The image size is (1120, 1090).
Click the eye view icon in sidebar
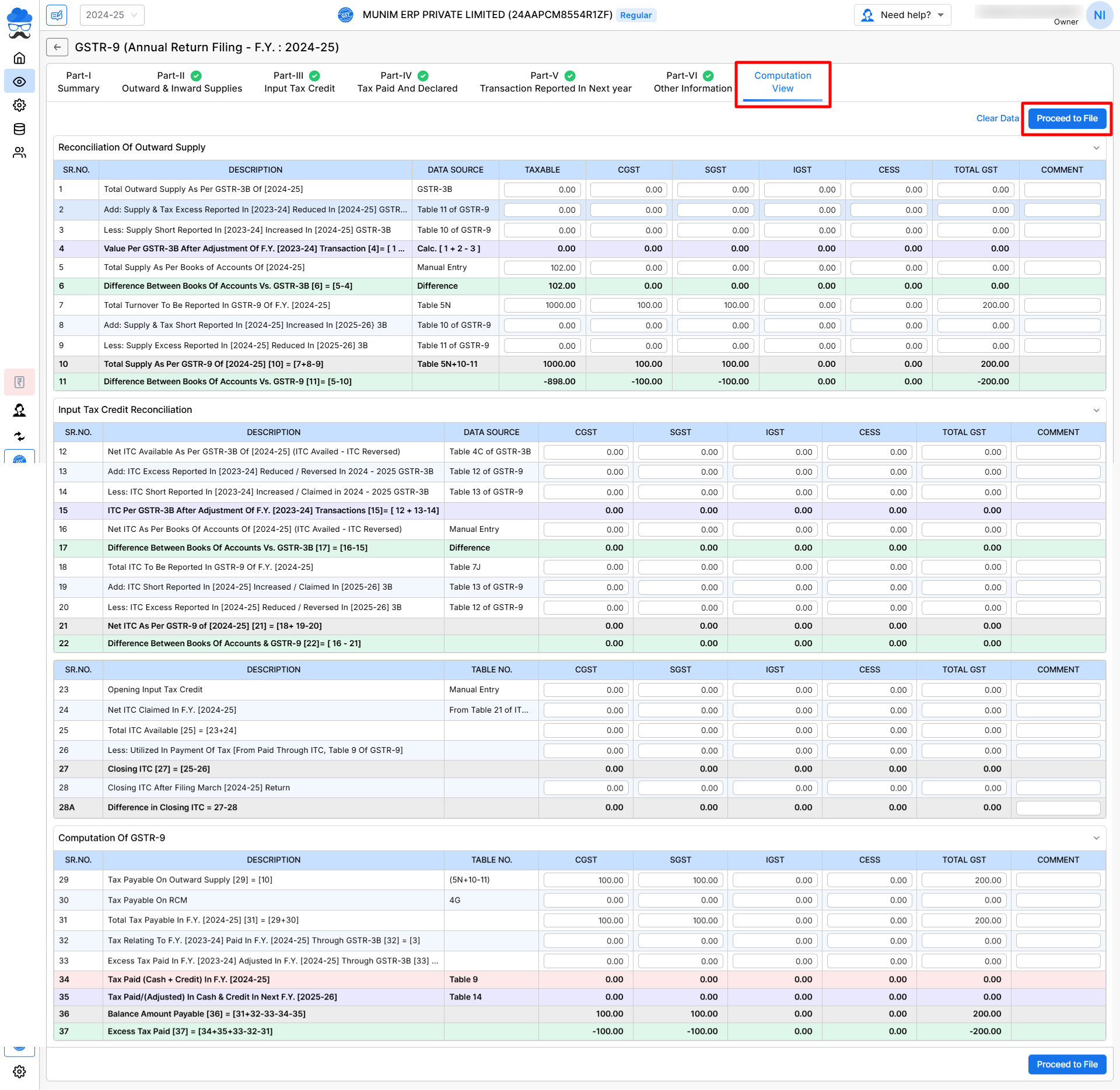[x=19, y=82]
